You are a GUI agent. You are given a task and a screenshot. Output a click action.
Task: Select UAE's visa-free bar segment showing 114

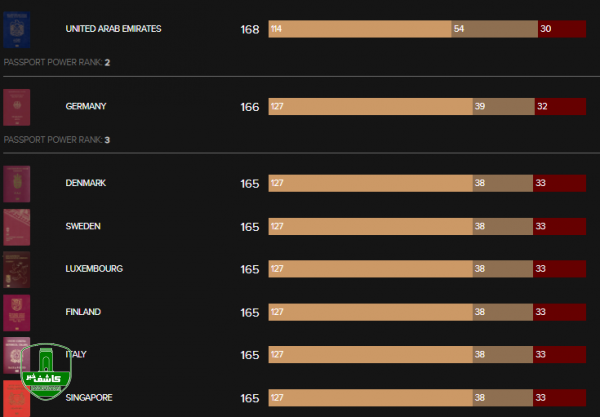(x=360, y=29)
